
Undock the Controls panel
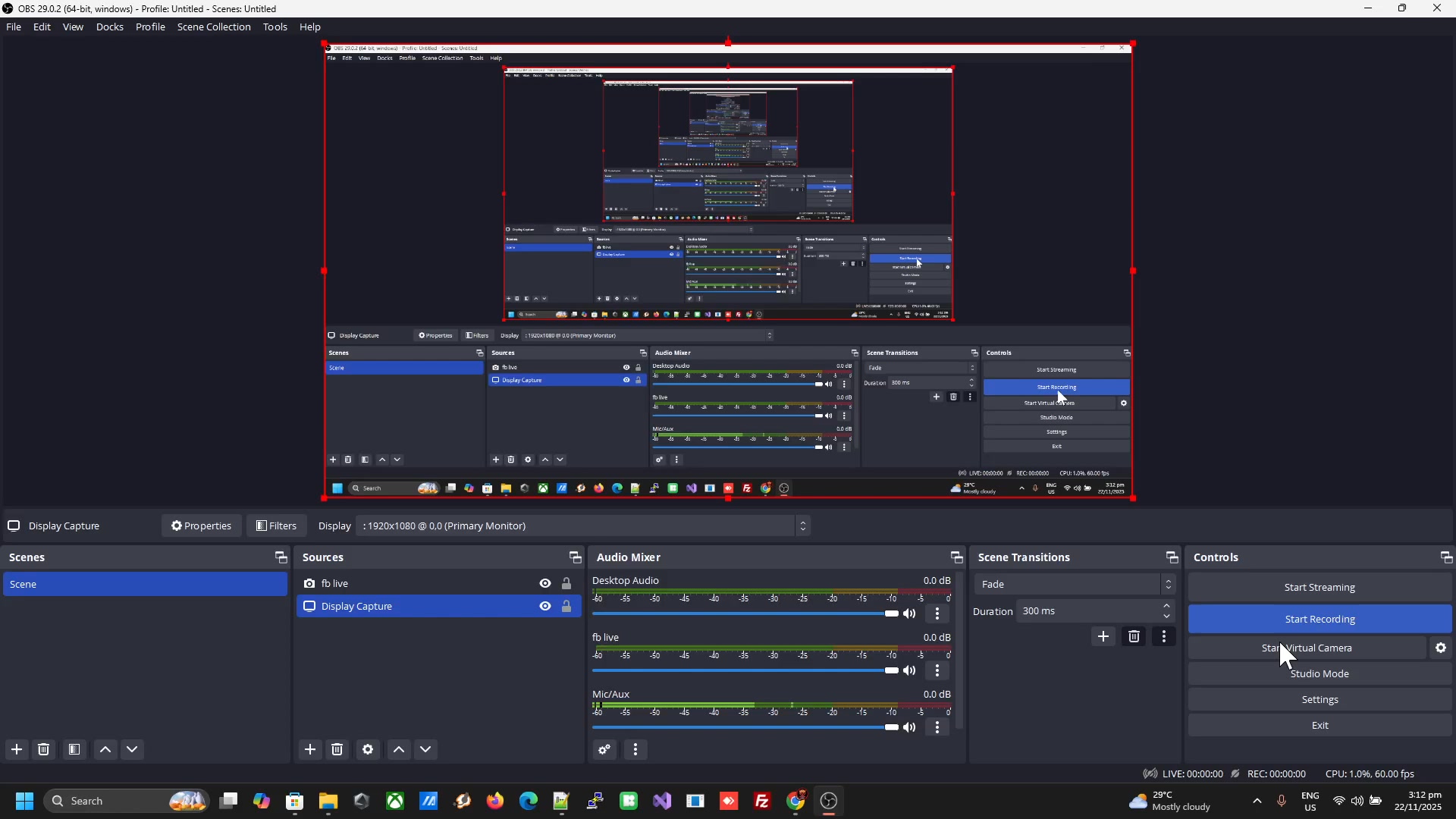coord(1446,557)
